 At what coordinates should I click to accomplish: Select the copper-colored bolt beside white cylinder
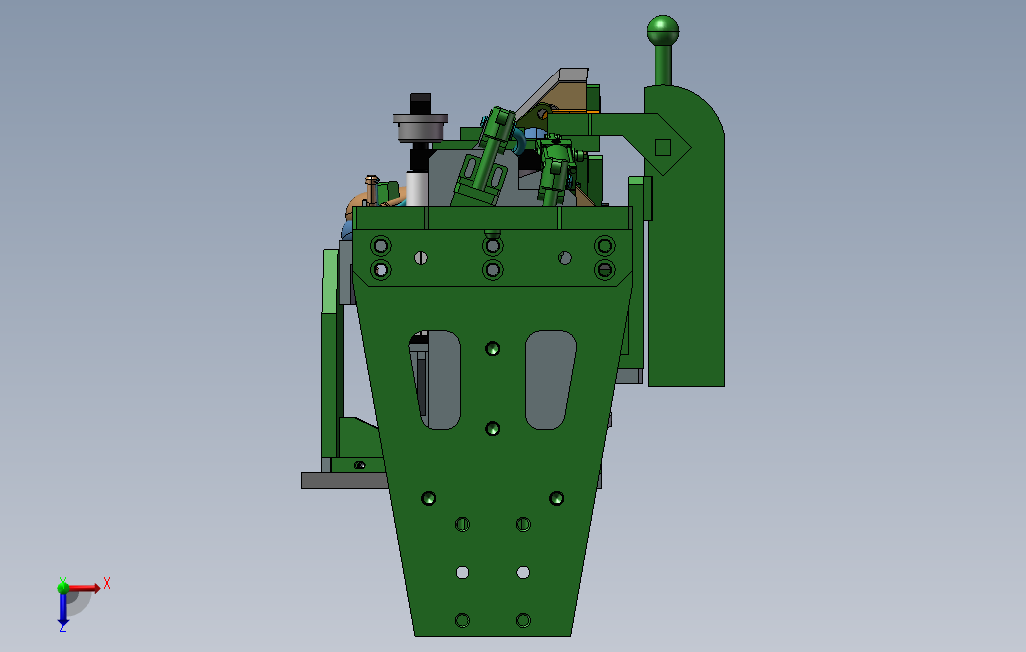point(372,190)
